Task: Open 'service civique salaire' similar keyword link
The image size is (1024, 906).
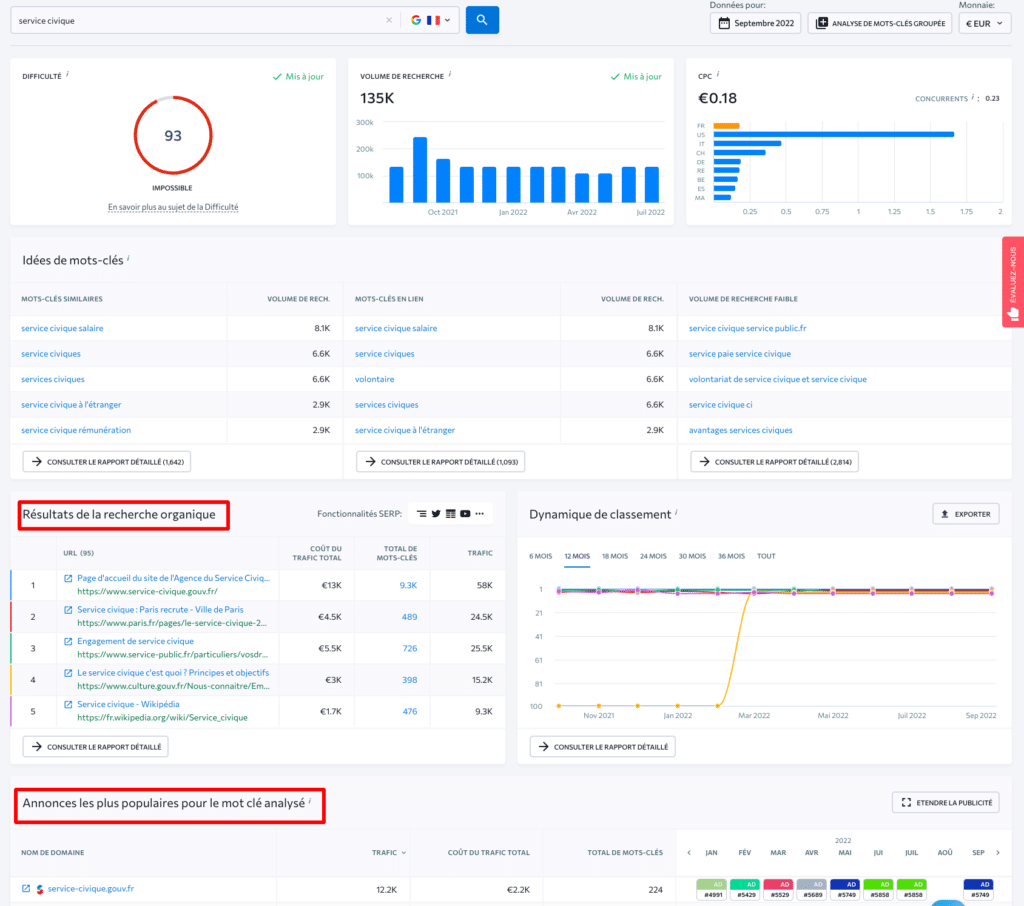Action: (62, 328)
